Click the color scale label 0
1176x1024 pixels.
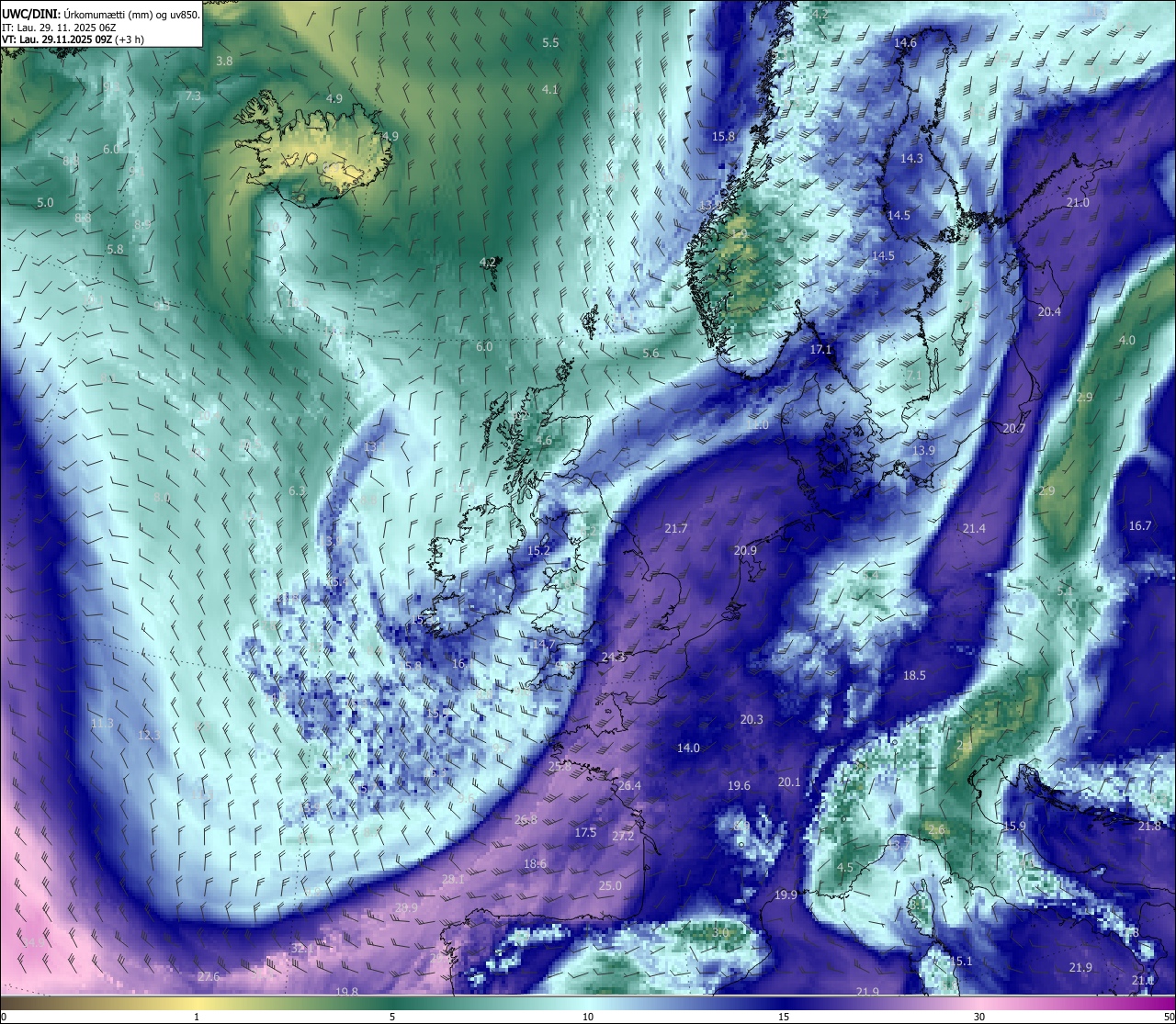point(2,1017)
